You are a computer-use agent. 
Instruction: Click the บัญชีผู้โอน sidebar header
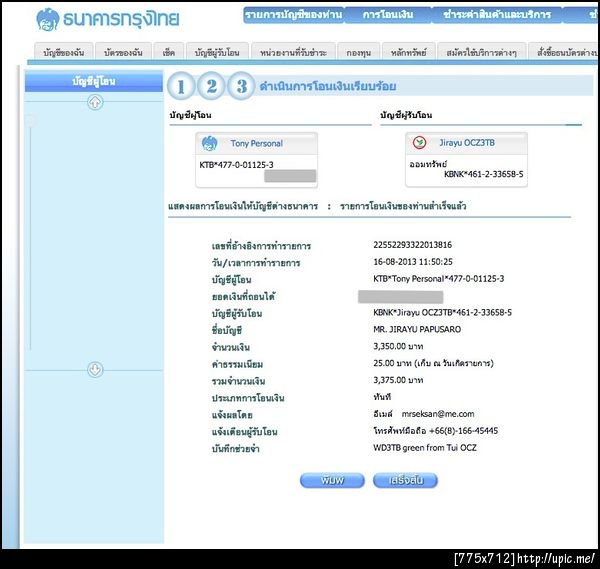pyautogui.click(x=94, y=81)
